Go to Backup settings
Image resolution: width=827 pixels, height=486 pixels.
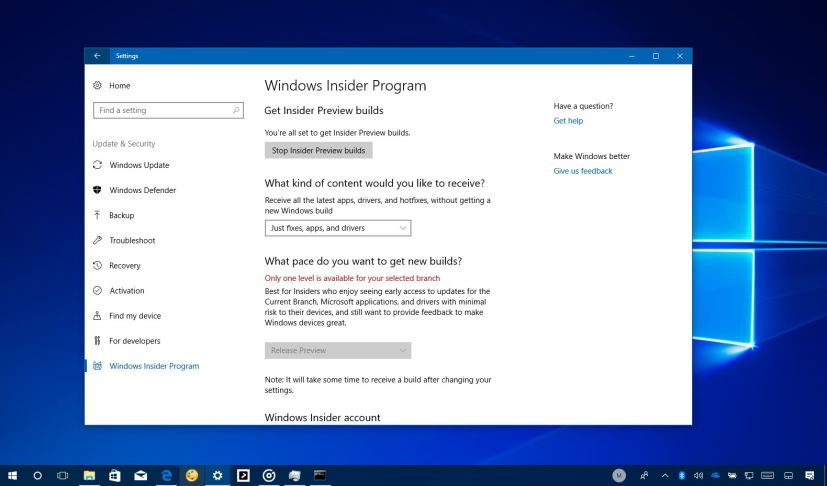[121, 215]
